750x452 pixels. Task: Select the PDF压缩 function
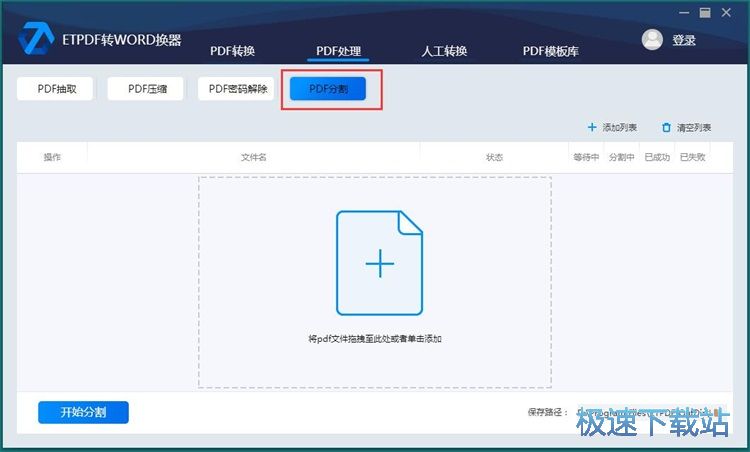point(145,89)
